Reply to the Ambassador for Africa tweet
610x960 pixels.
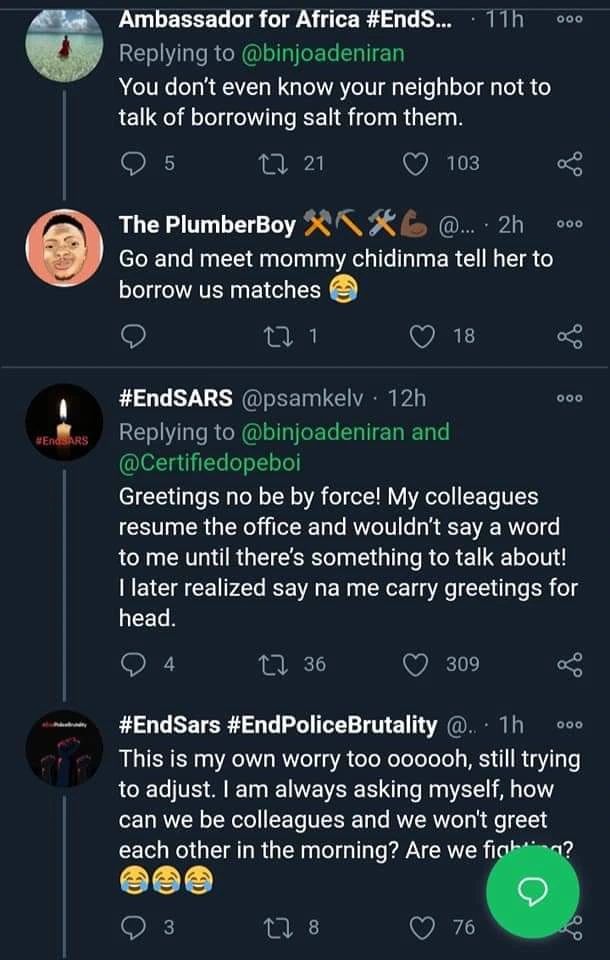[133, 163]
